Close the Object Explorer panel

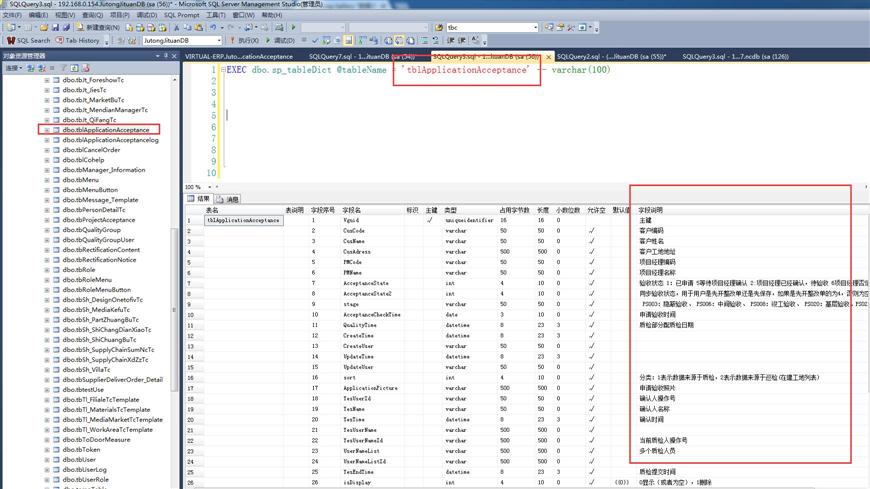click(174, 56)
